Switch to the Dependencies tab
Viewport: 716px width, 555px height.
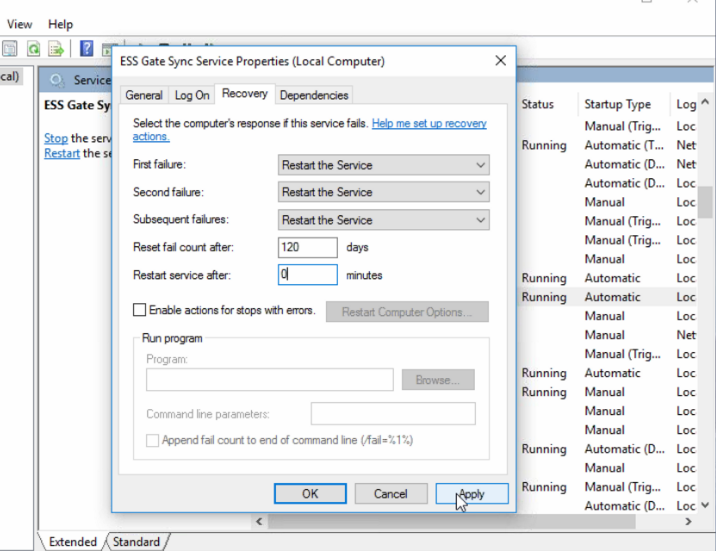click(x=314, y=95)
